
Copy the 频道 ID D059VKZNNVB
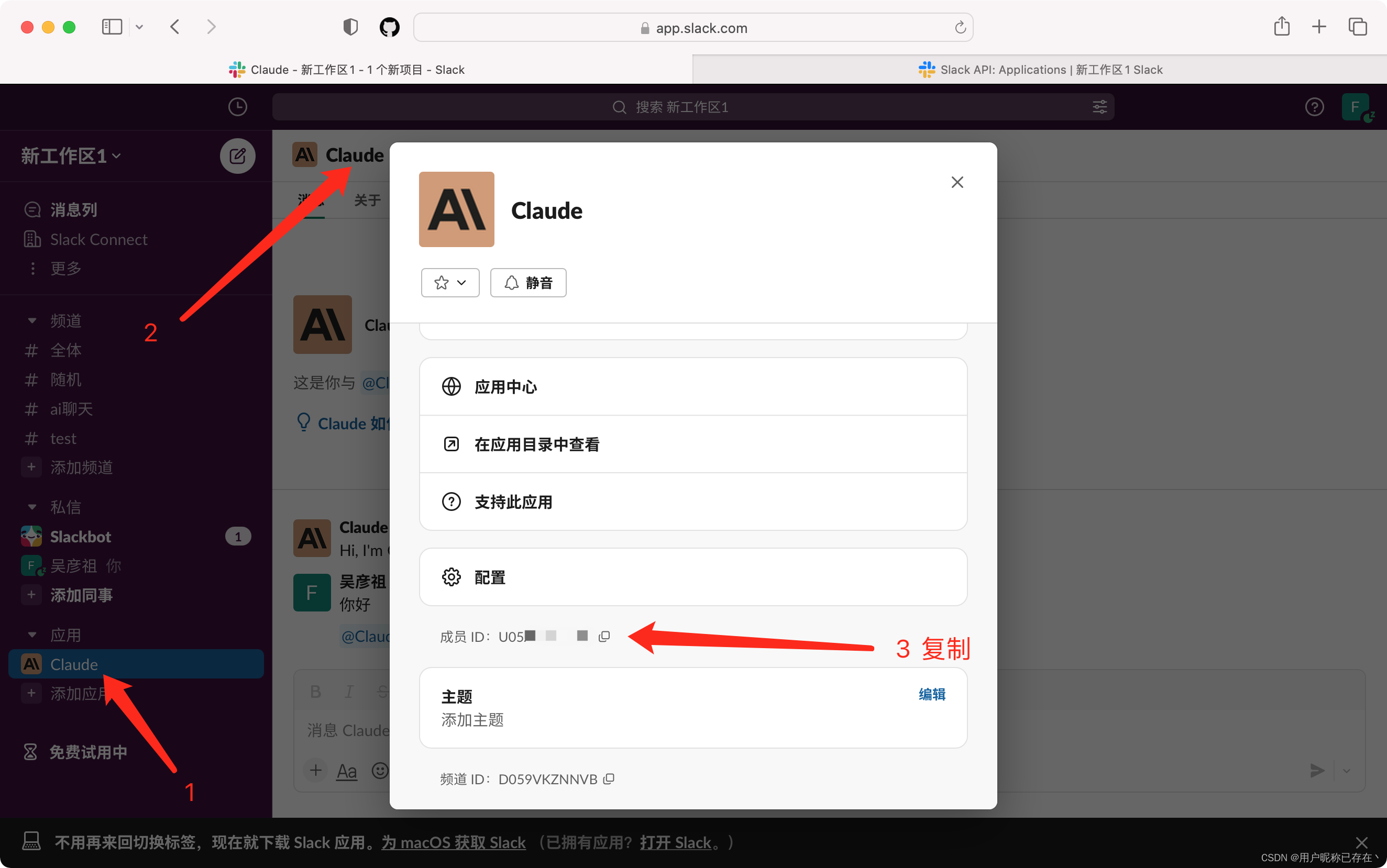(x=609, y=779)
